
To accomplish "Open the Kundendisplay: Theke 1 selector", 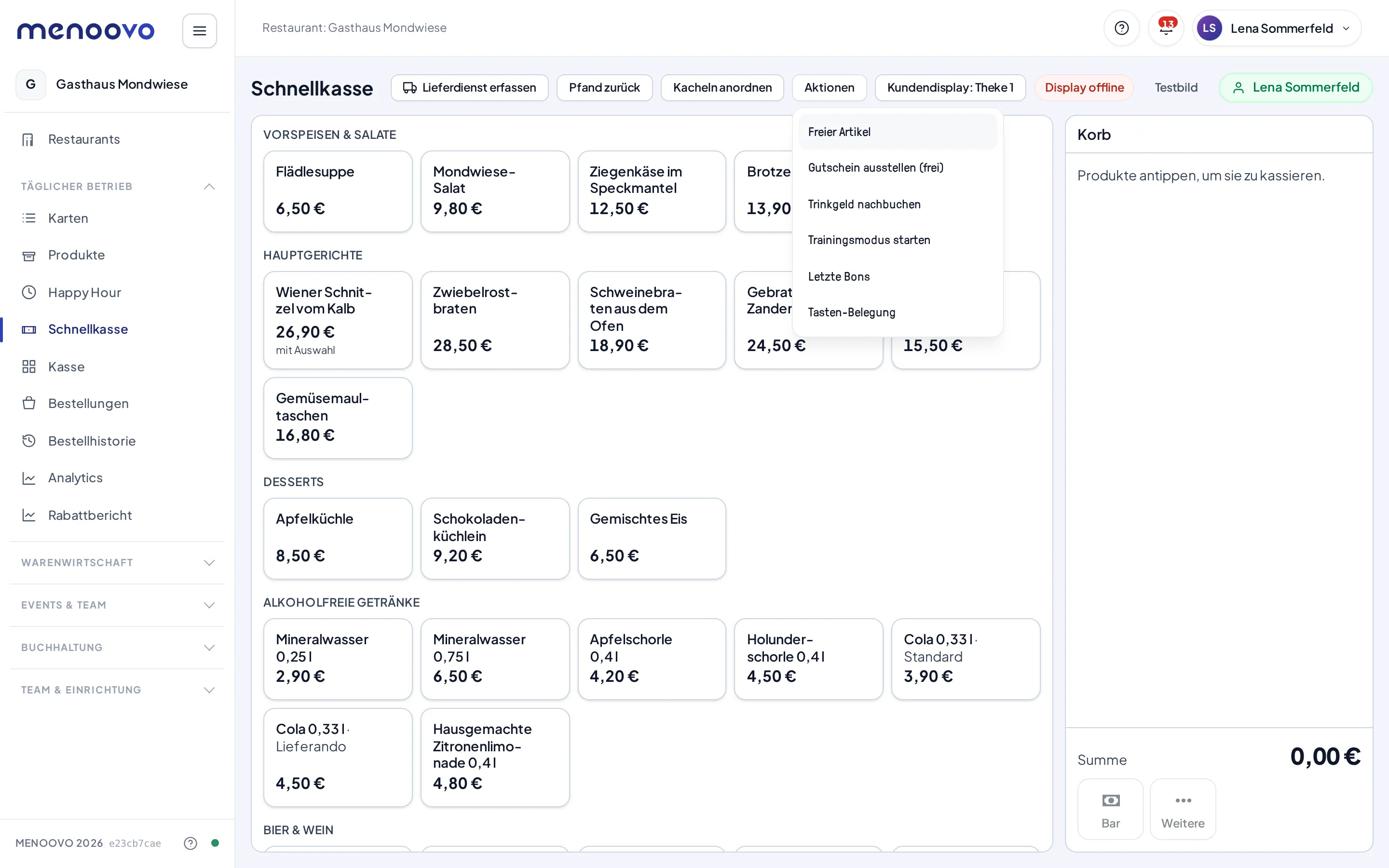I will (x=950, y=88).
